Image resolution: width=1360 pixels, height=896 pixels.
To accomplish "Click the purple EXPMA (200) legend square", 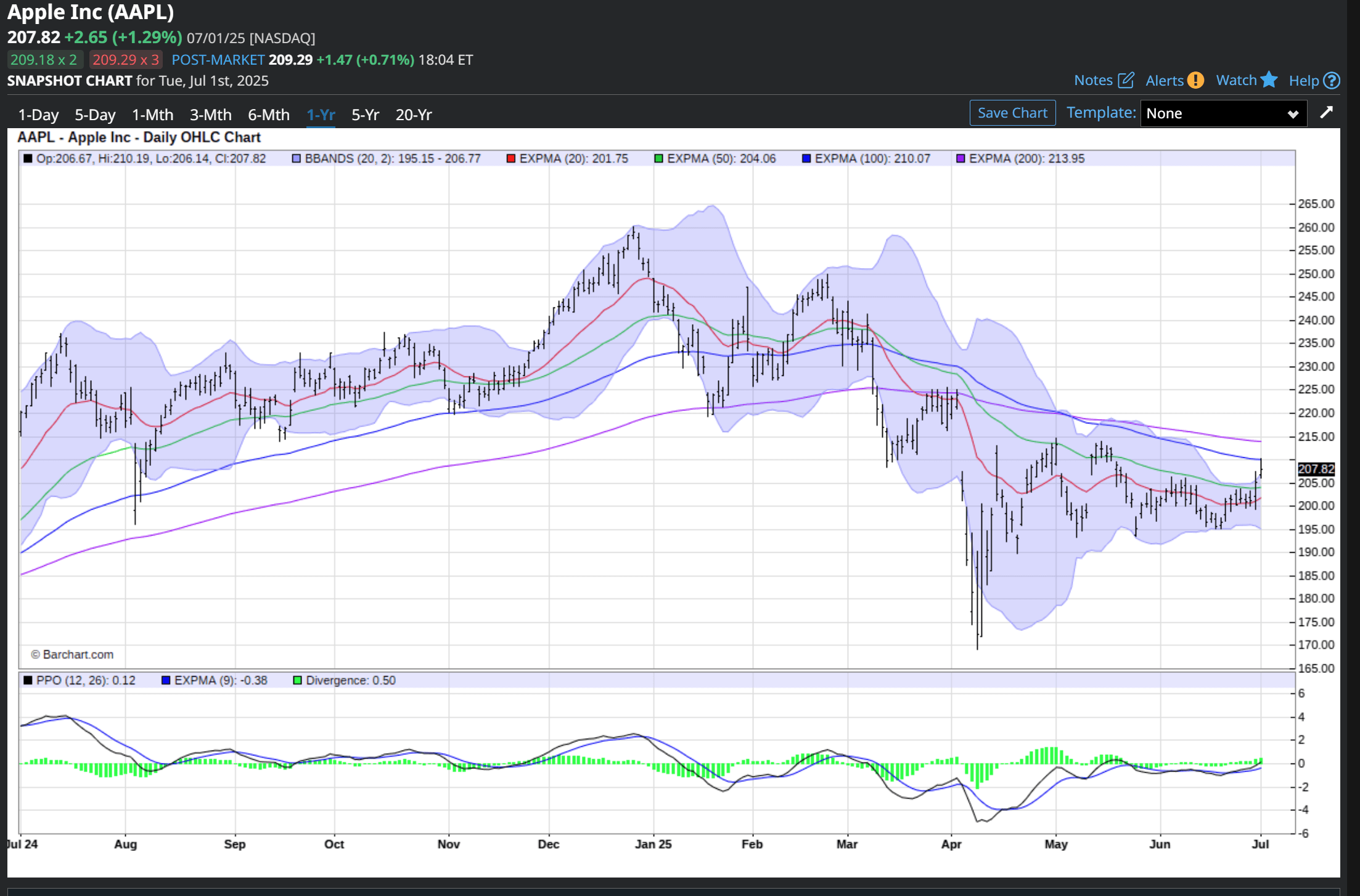I will tap(960, 159).
